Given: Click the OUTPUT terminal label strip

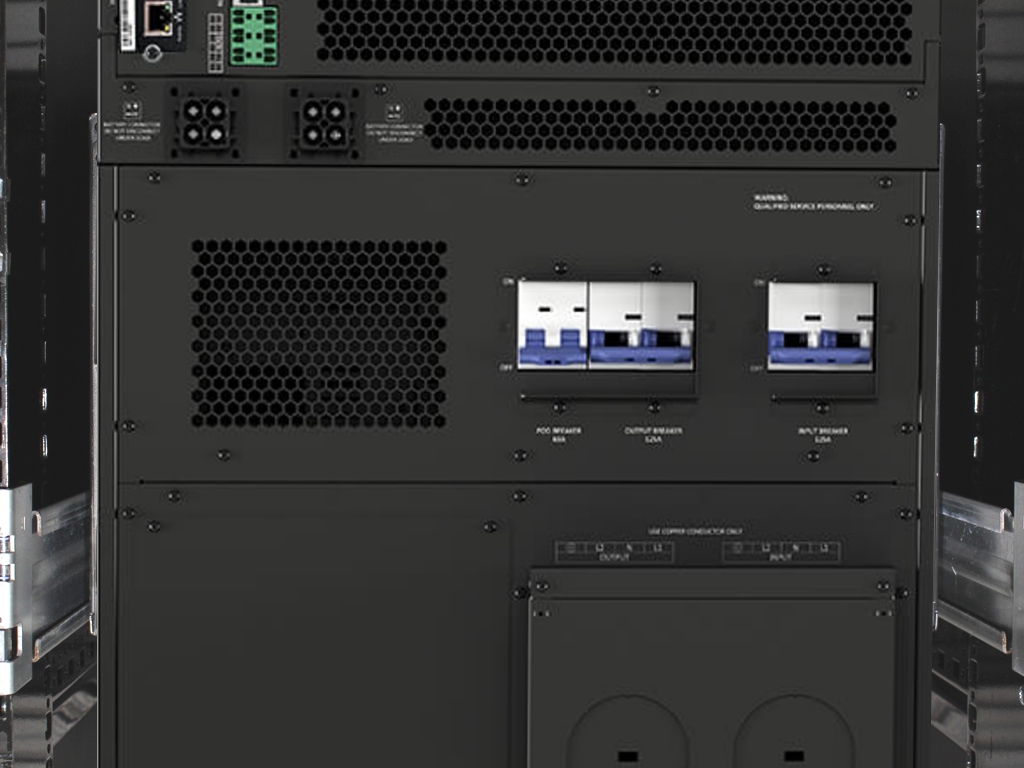Looking at the screenshot, I should [614, 551].
